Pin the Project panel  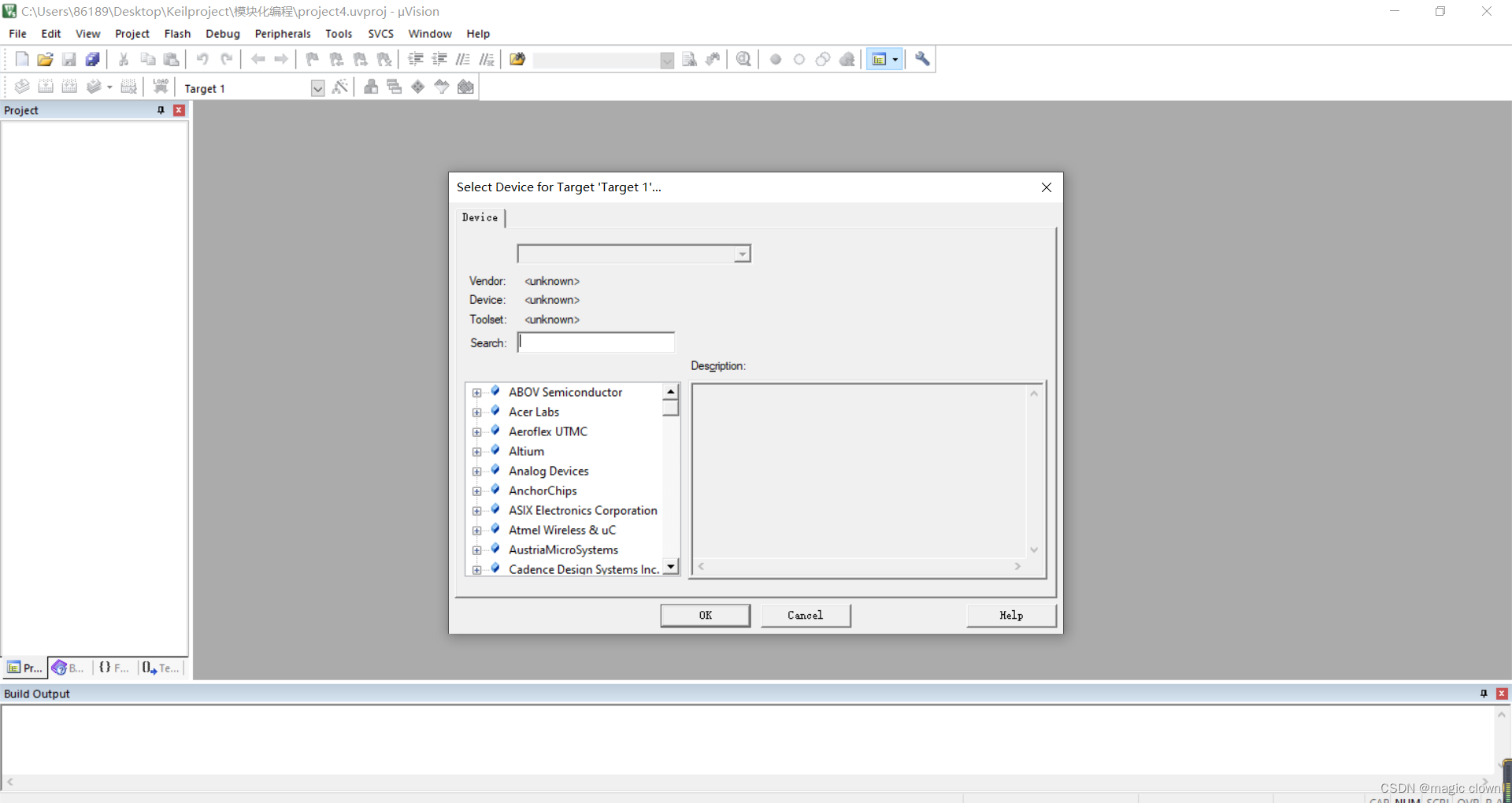[161, 110]
